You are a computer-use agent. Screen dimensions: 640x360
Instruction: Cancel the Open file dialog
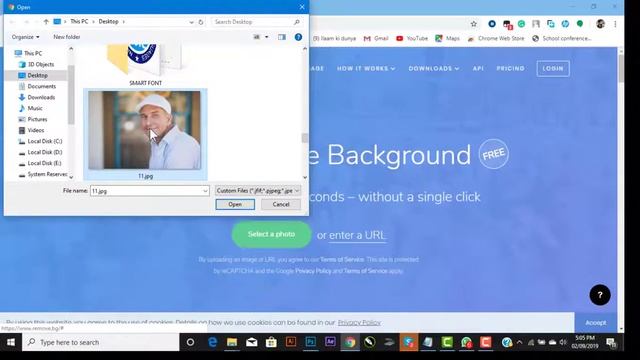[281, 204]
